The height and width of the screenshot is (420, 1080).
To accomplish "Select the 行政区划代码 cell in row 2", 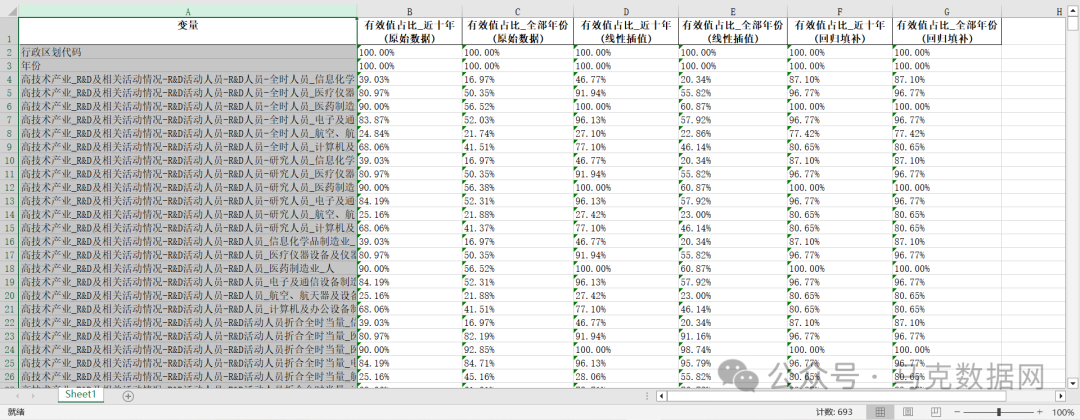I will (x=187, y=52).
